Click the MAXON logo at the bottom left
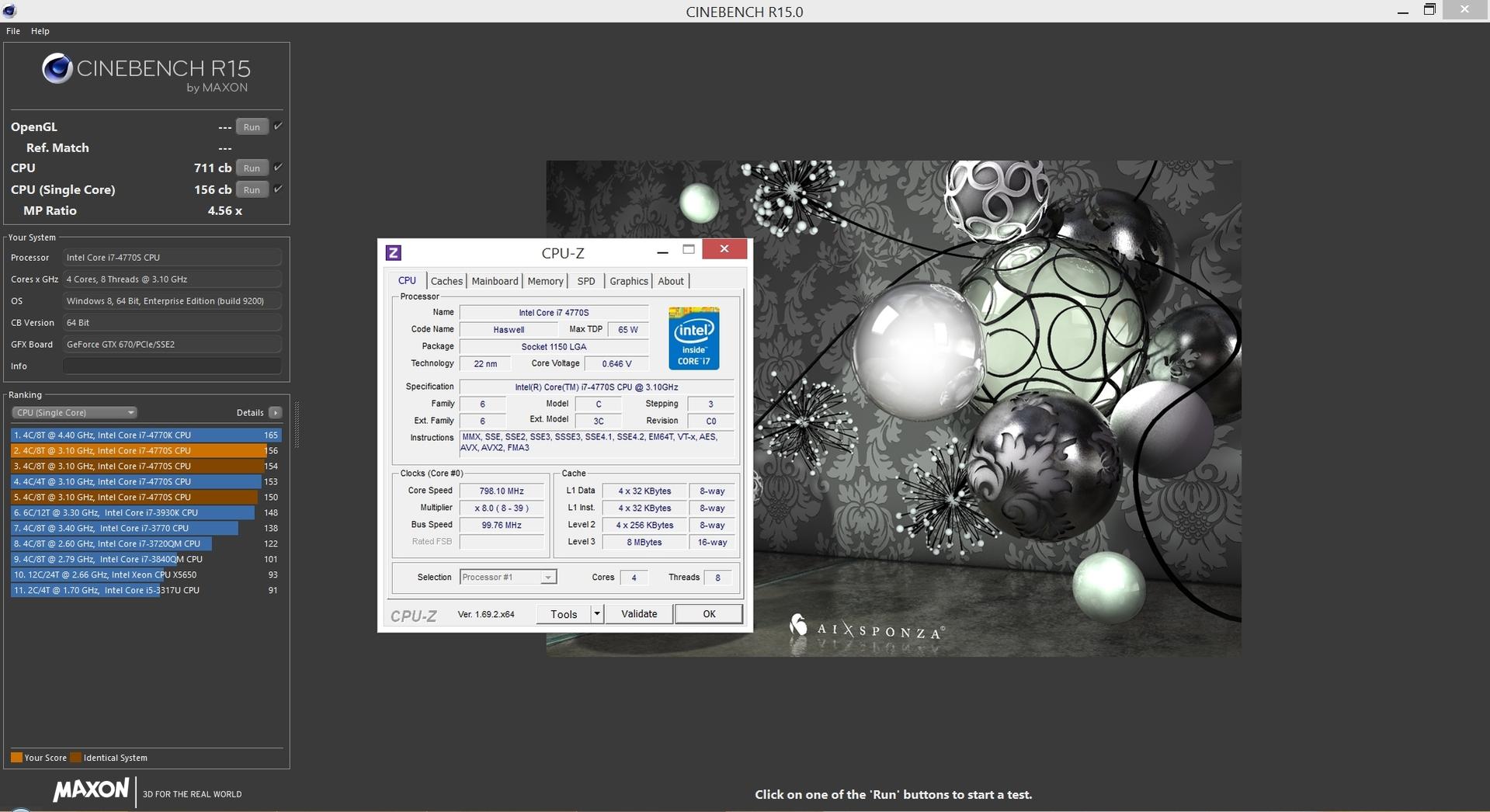Image resolution: width=1490 pixels, height=812 pixels. [91, 790]
